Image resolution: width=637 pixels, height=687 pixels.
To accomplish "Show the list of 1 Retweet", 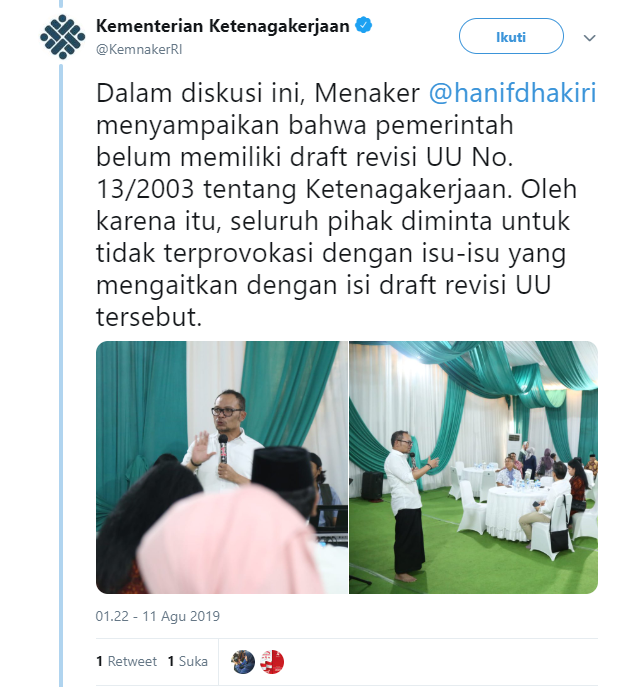I will pos(127,661).
